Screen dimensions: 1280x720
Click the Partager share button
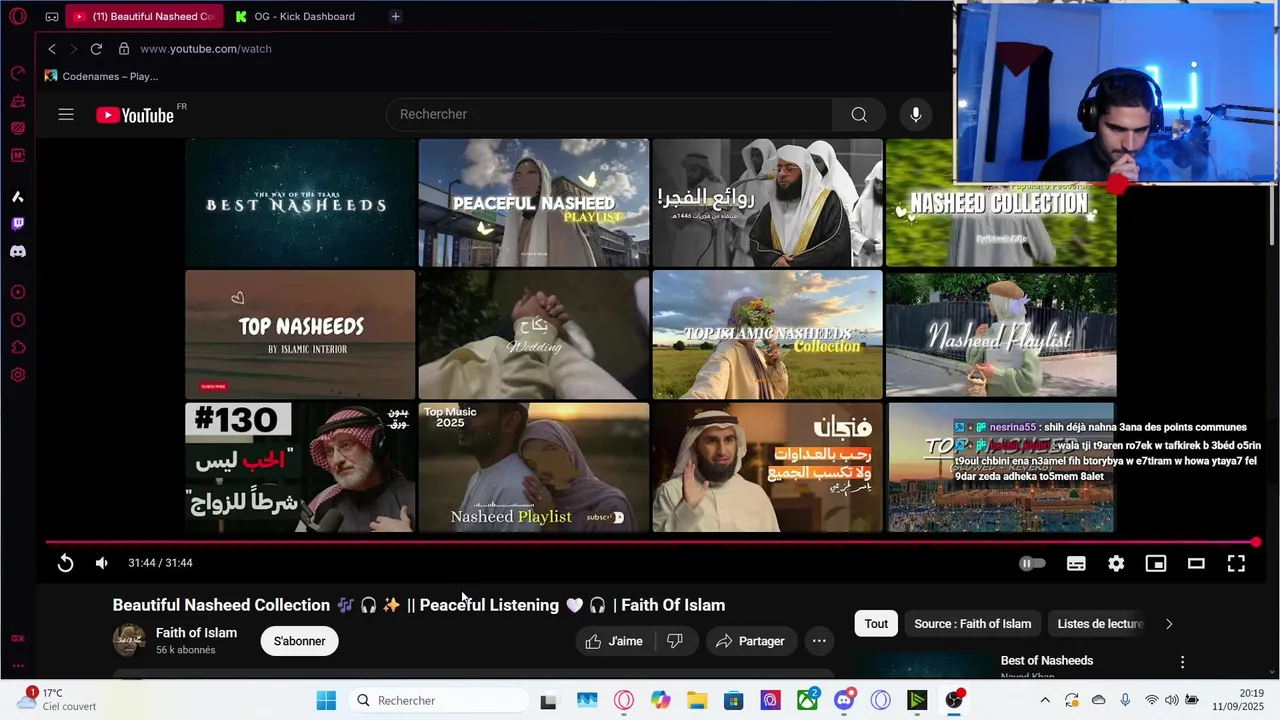coord(750,641)
